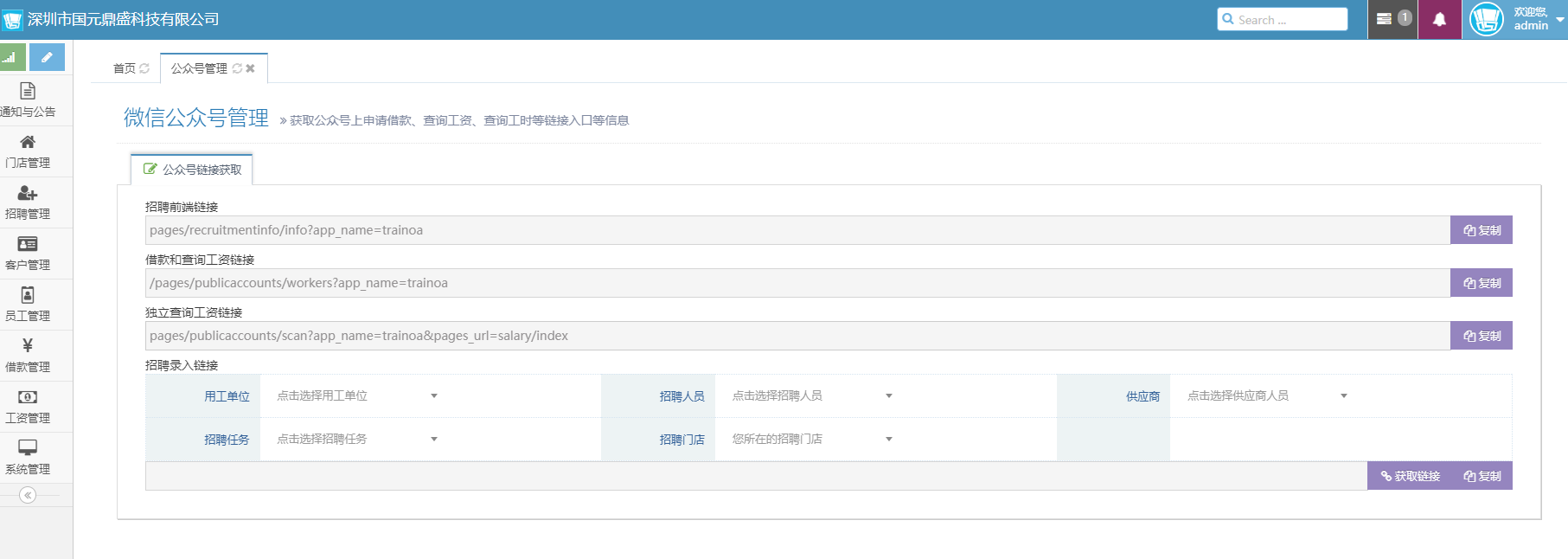Open 门店管理 home icon in sidebar
Image resolution: width=1568 pixels, height=559 pixels.
28,142
